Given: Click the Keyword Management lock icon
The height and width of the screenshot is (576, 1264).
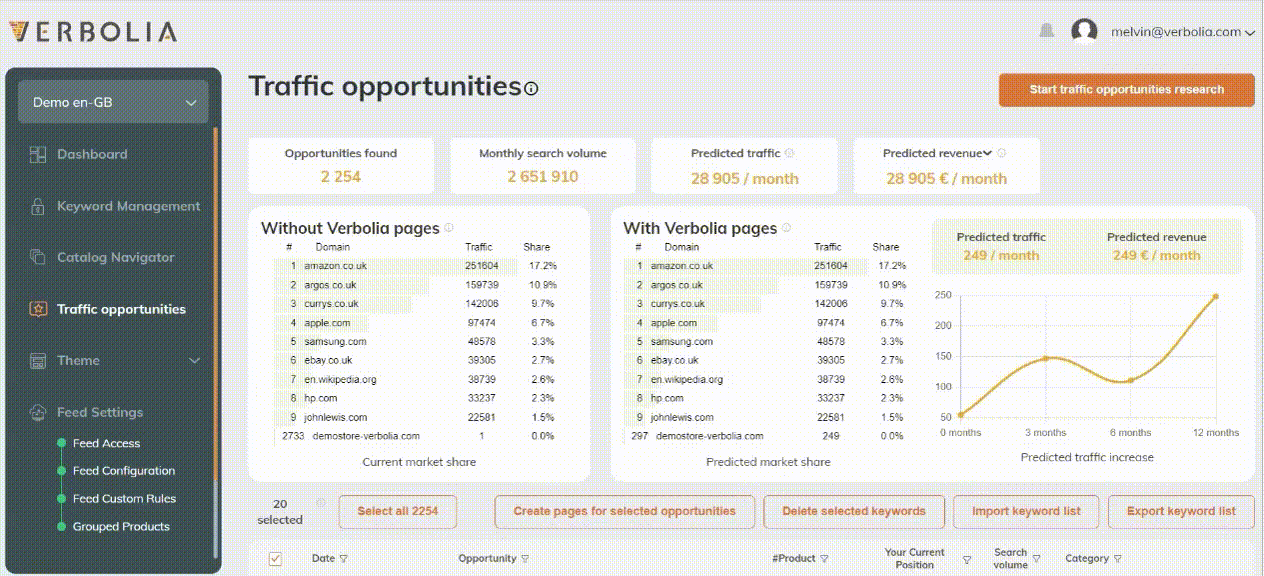Looking at the screenshot, I should (38, 207).
